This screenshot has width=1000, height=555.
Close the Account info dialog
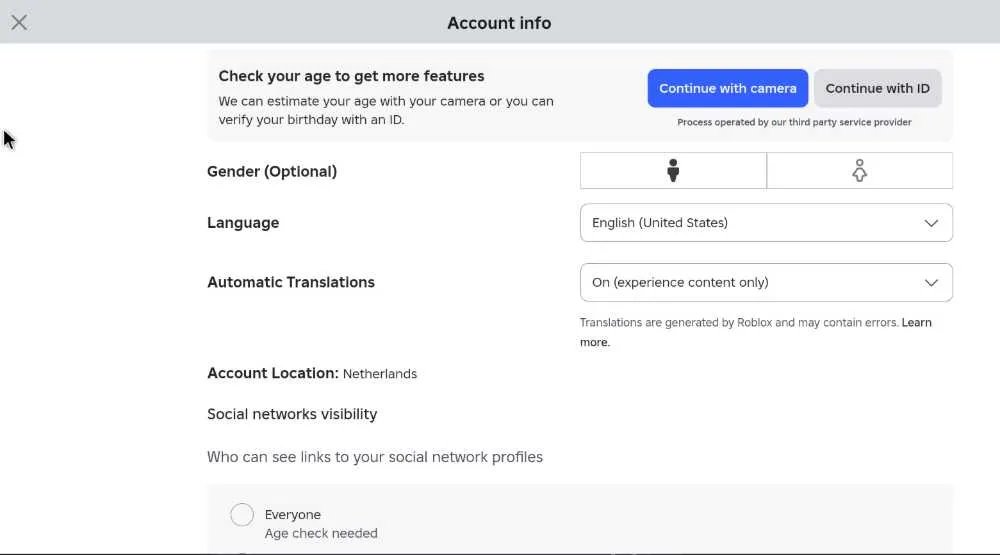(19, 22)
